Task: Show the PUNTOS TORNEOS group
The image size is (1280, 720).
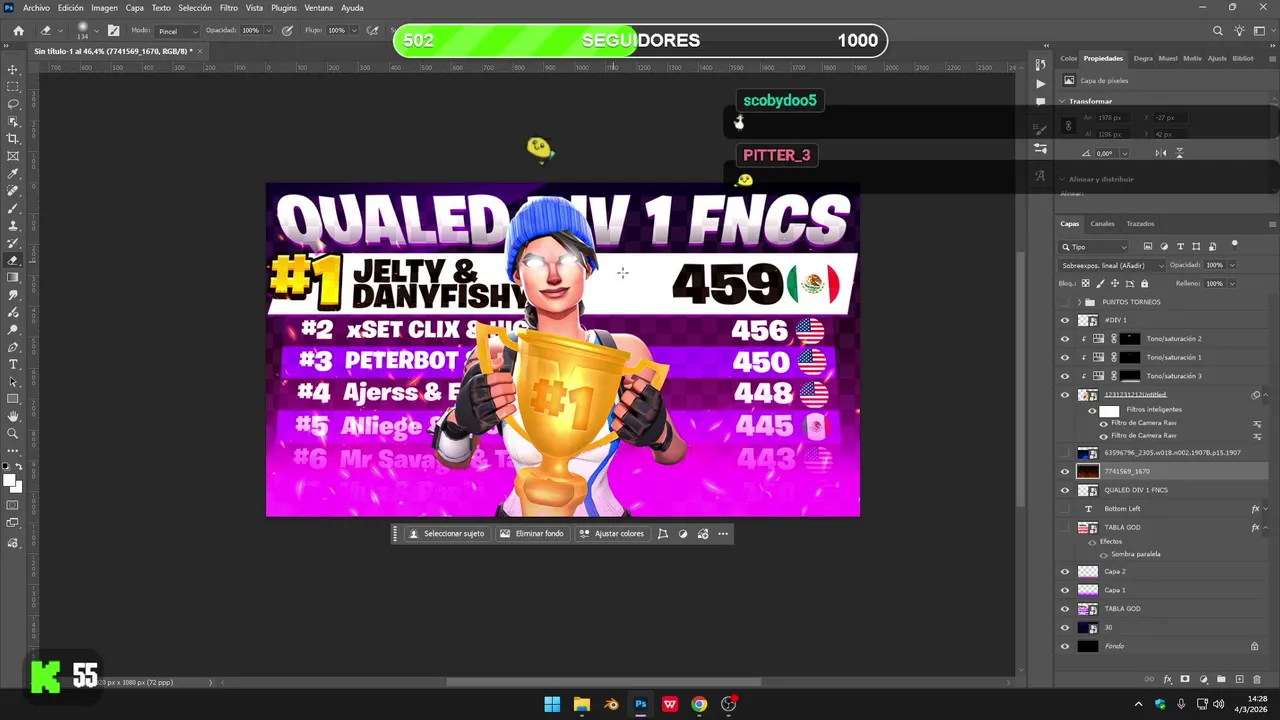Action: pyautogui.click(x=1064, y=302)
